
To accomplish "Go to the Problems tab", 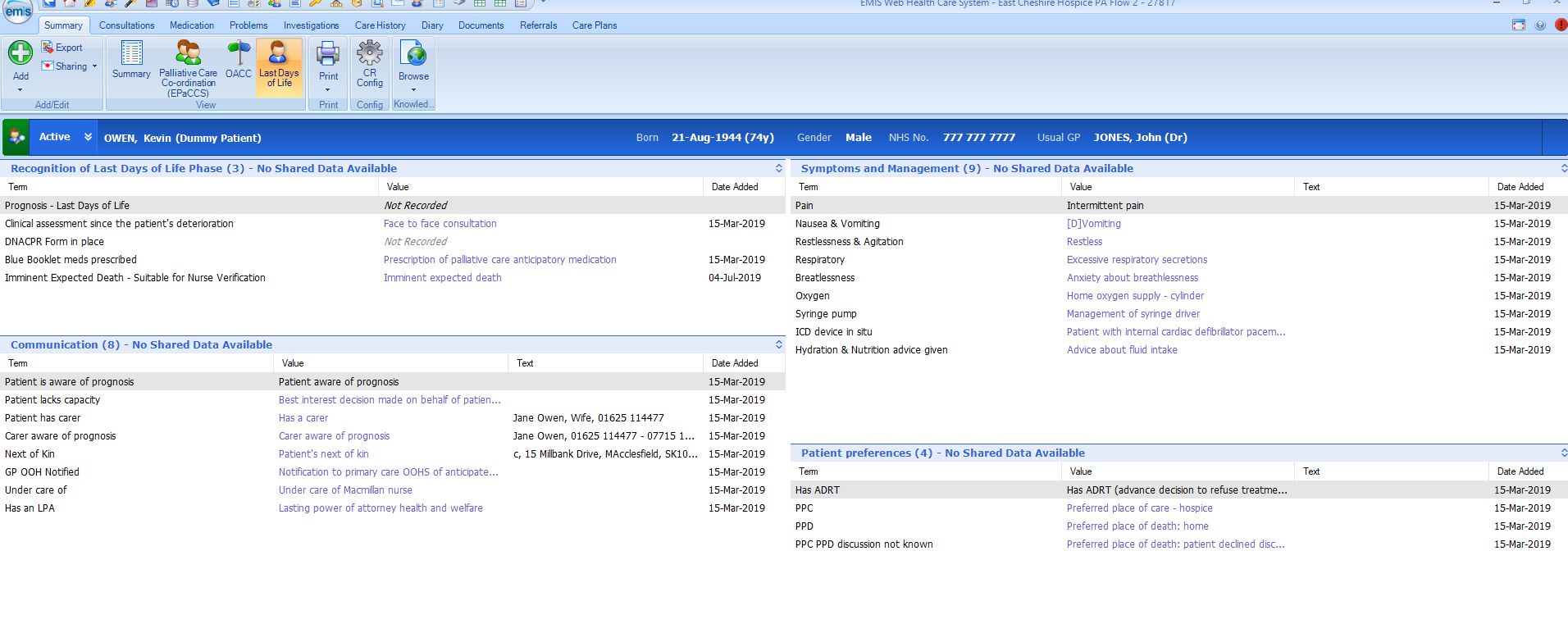I will point(248,25).
